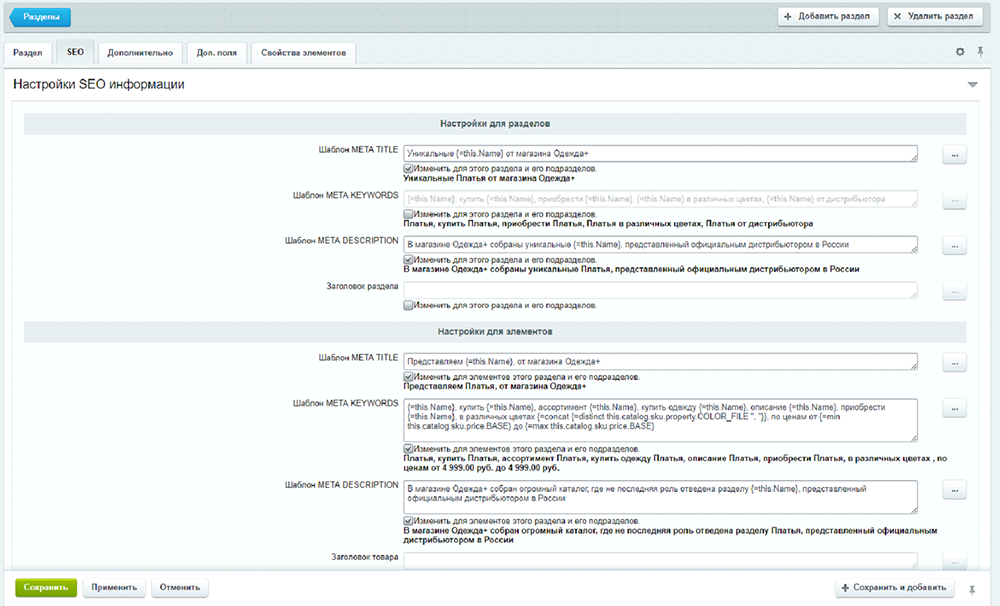Uncheck override checkbox under elements META TITLE

[408, 376]
